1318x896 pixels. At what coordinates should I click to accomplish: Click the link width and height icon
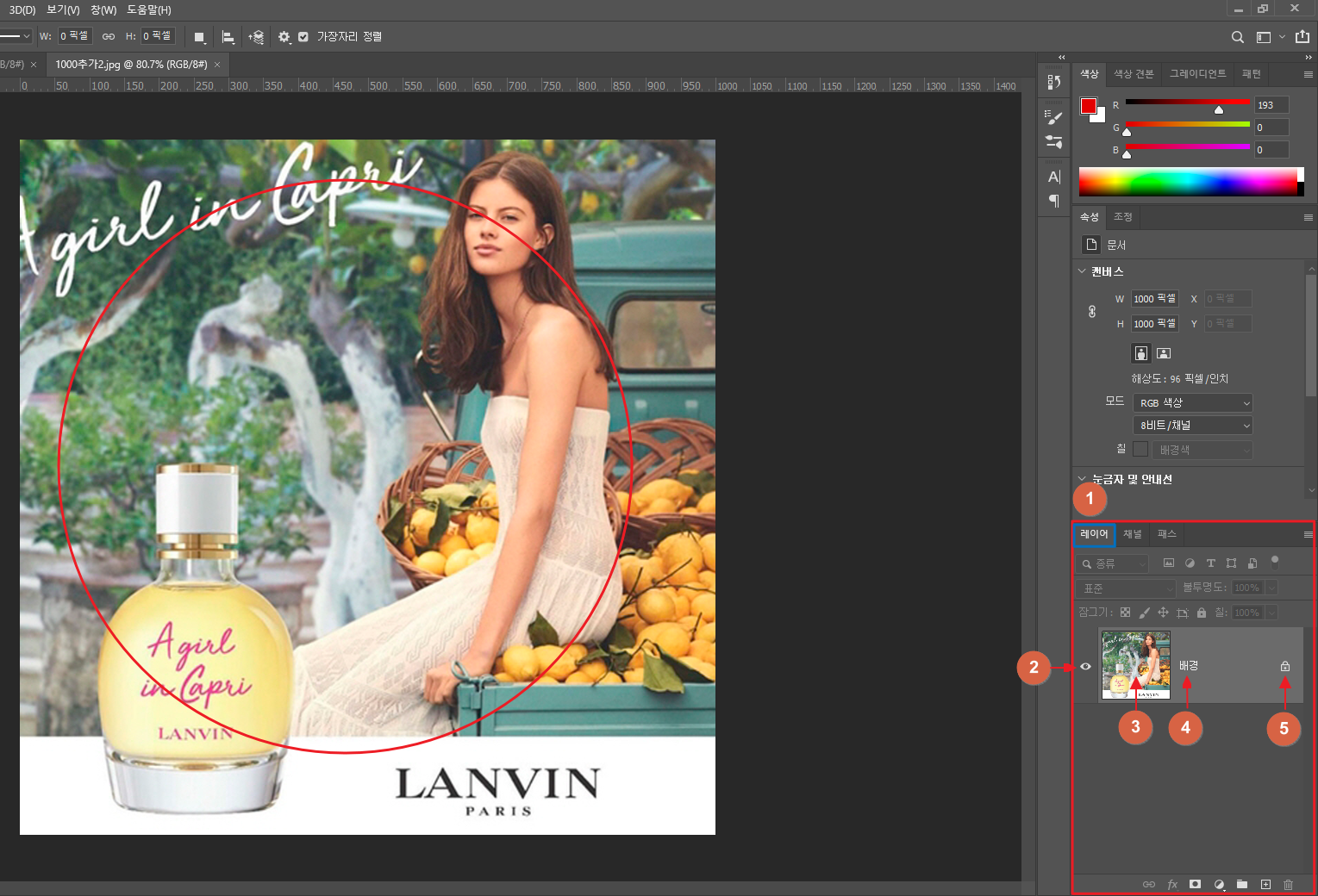tap(109, 36)
